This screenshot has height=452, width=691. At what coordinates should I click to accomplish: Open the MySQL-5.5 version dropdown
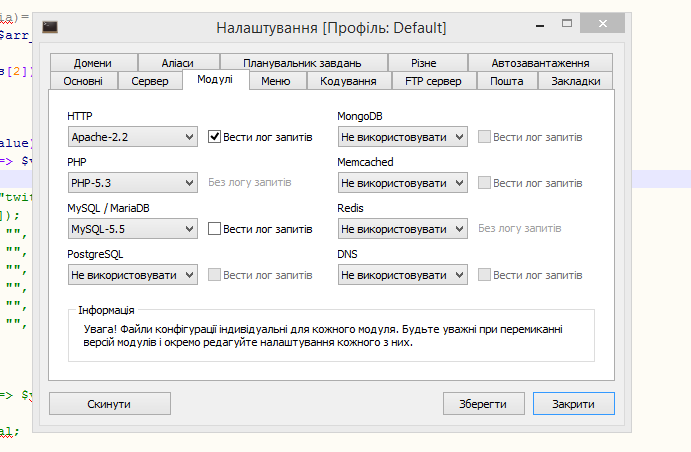[132, 229]
